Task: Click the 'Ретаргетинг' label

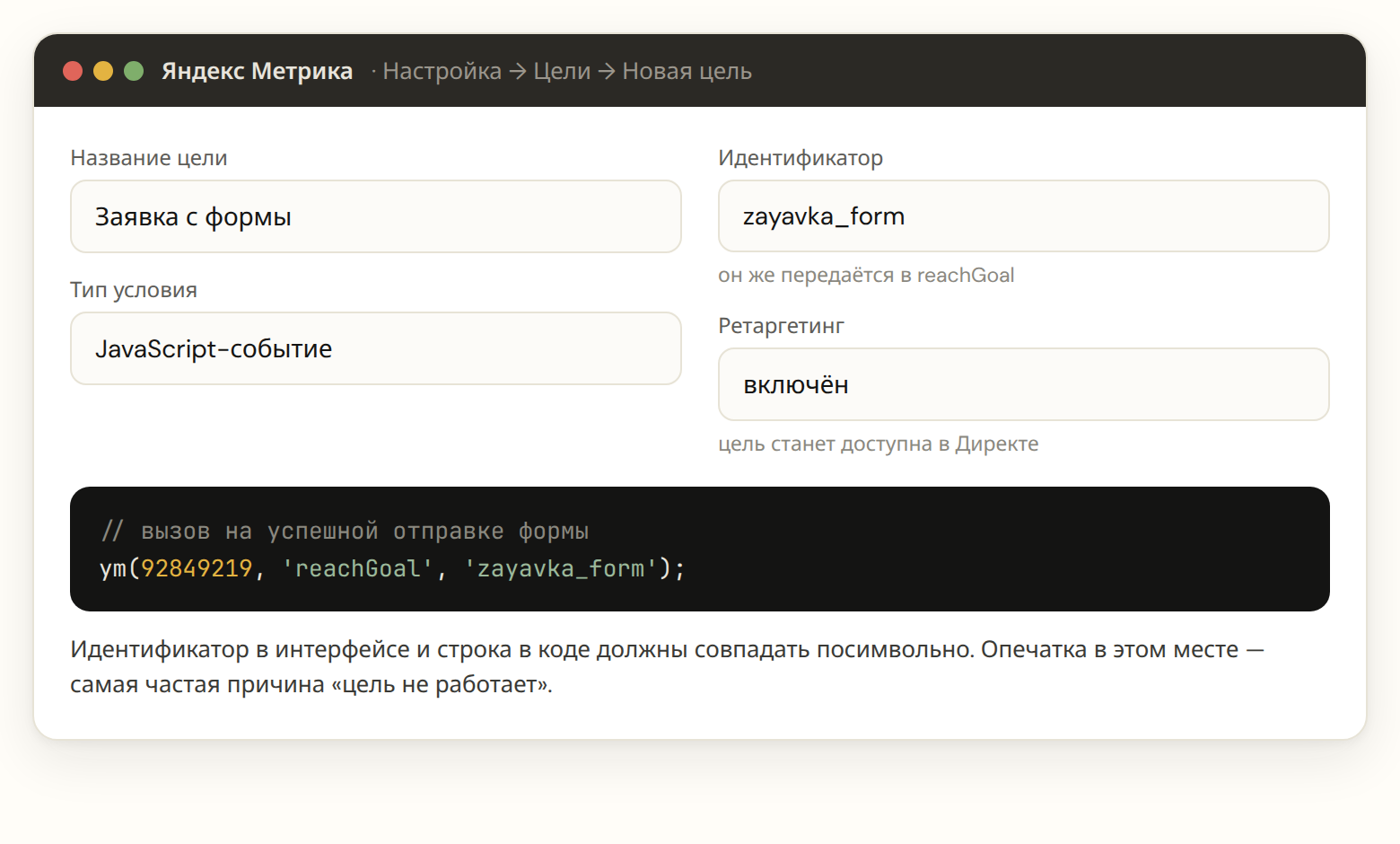Action: click(x=781, y=326)
